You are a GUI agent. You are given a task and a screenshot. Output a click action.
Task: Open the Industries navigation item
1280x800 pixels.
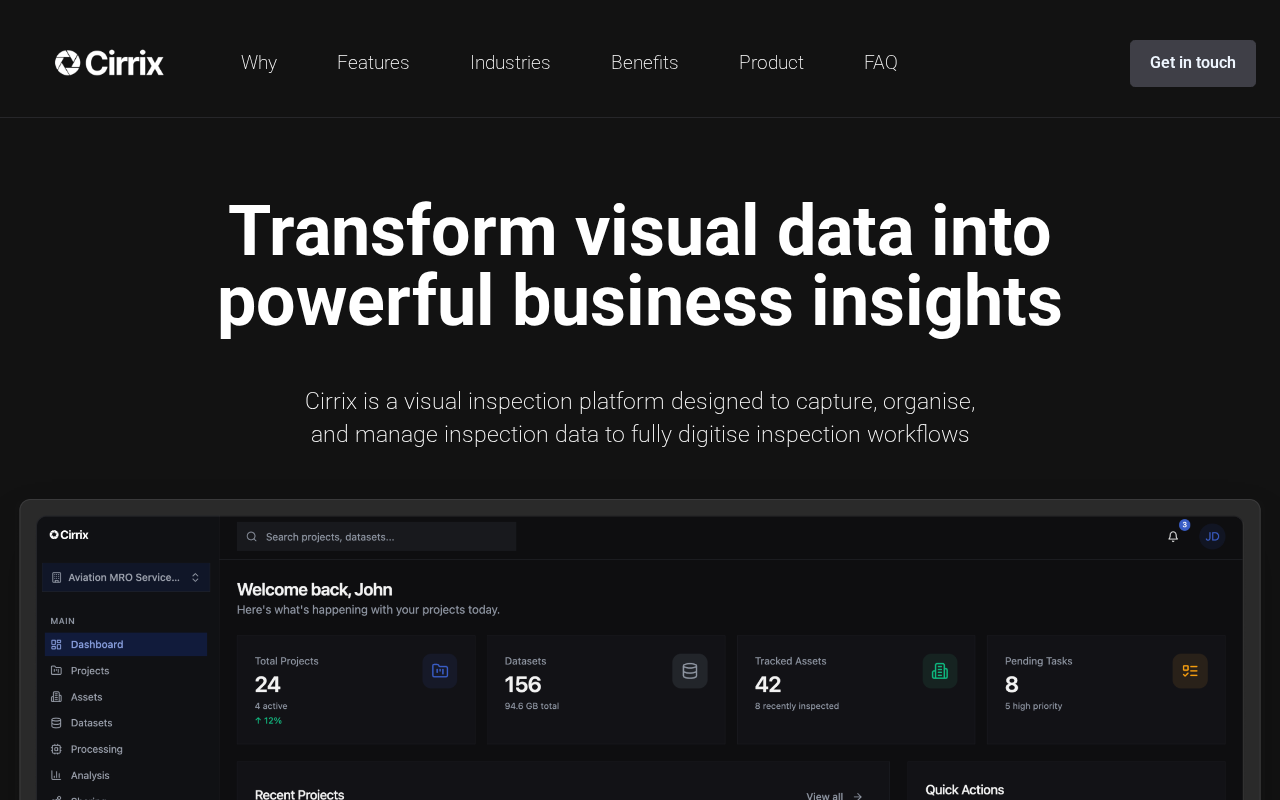(510, 63)
